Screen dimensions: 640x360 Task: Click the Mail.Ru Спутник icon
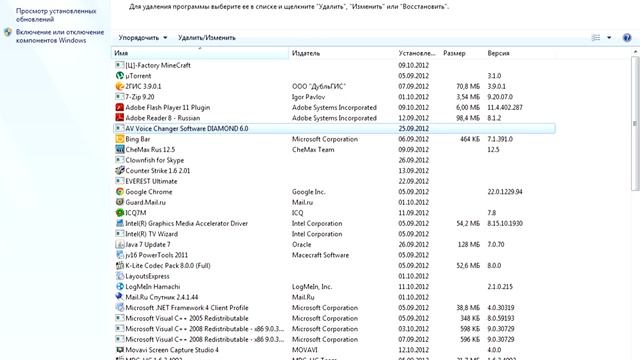[120, 297]
